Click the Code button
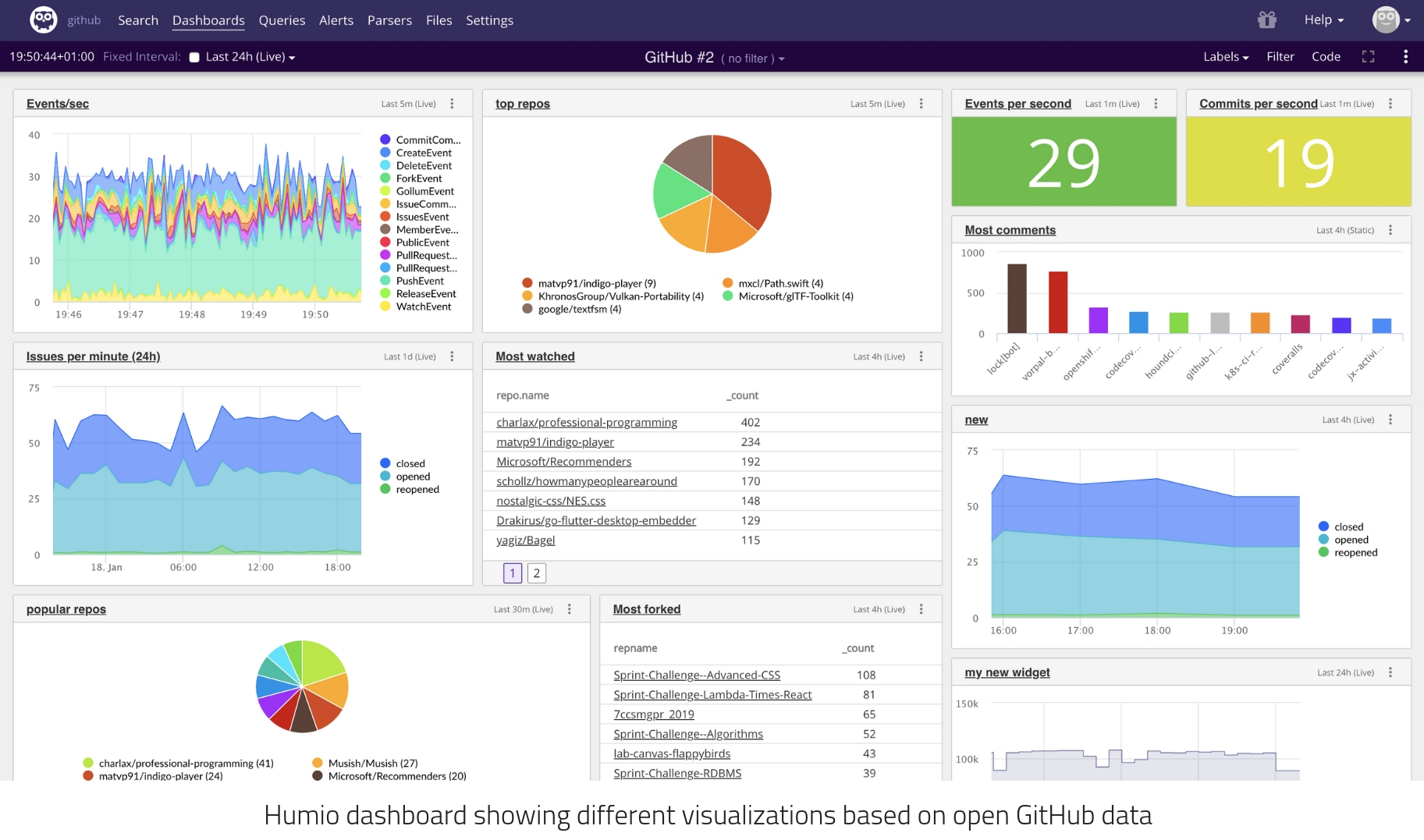The height and width of the screenshot is (840, 1424). click(x=1326, y=56)
